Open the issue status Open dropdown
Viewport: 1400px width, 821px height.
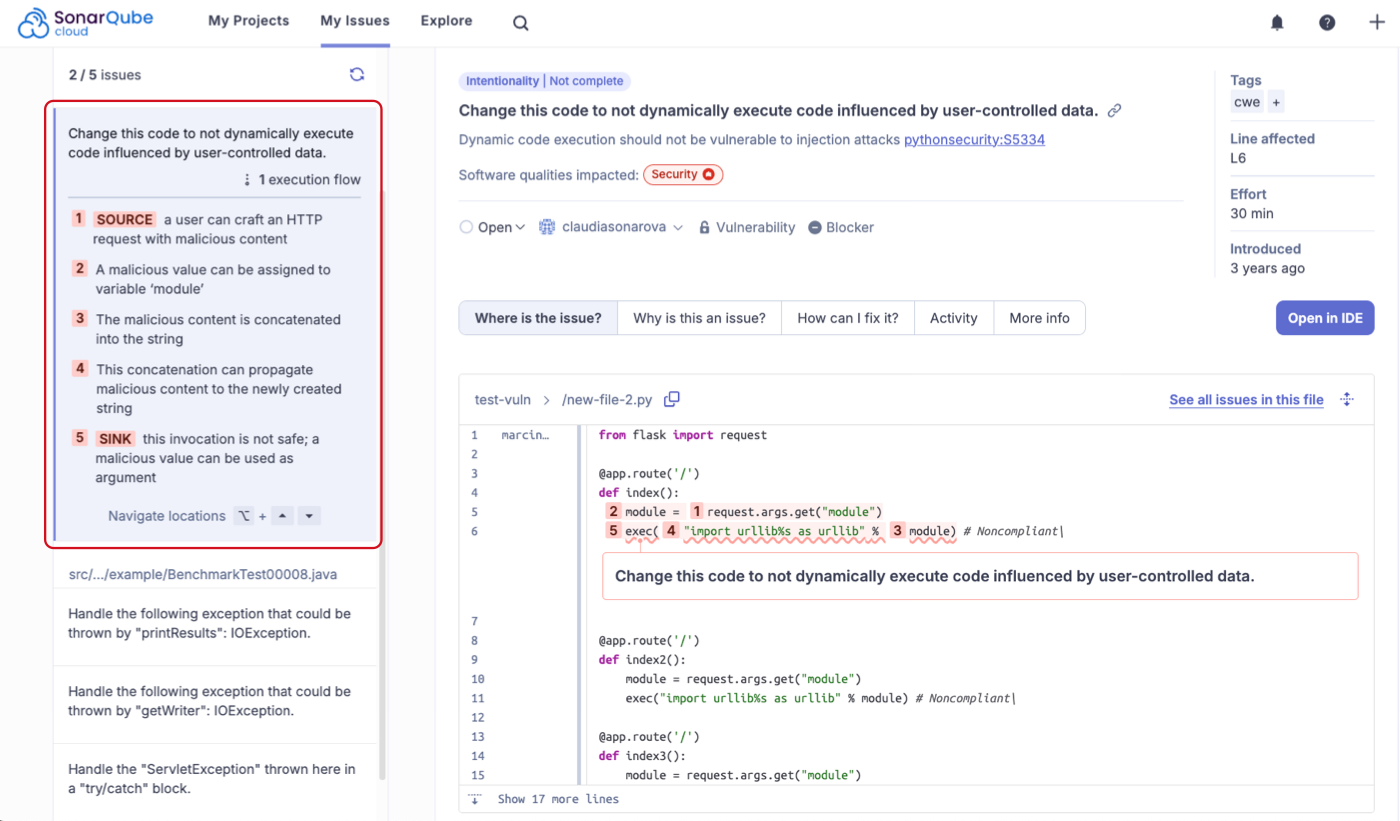(x=493, y=228)
